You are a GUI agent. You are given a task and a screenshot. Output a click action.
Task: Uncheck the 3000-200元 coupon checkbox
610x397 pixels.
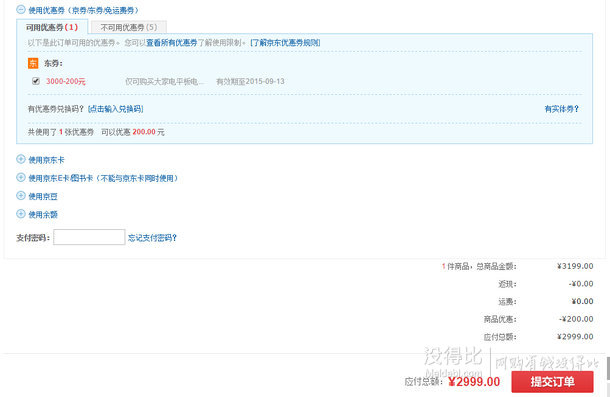[x=36, y=81]
